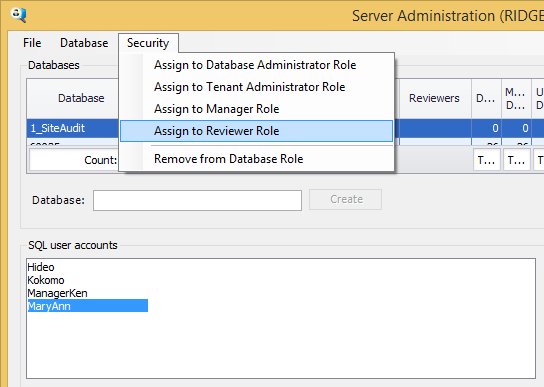The width and height of the screenshot is (544, 387).
Task: Select MaryAnn in SQL user accounts
Action: coord(88,306)
